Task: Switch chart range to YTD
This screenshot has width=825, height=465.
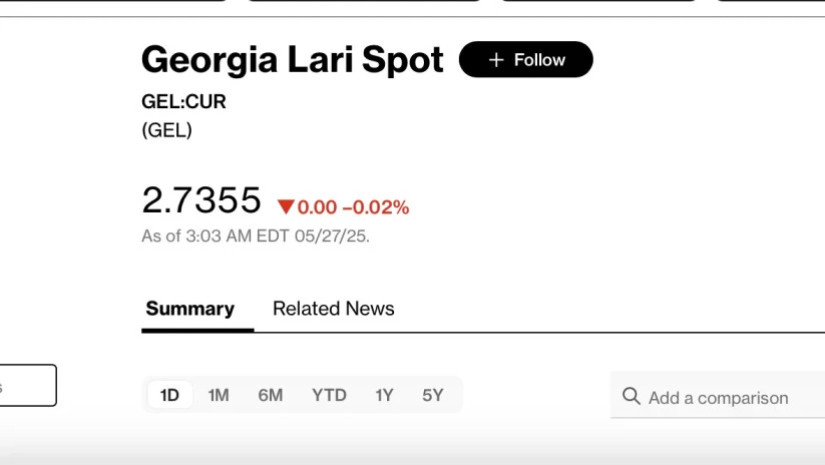Action: tap(329, 395)
